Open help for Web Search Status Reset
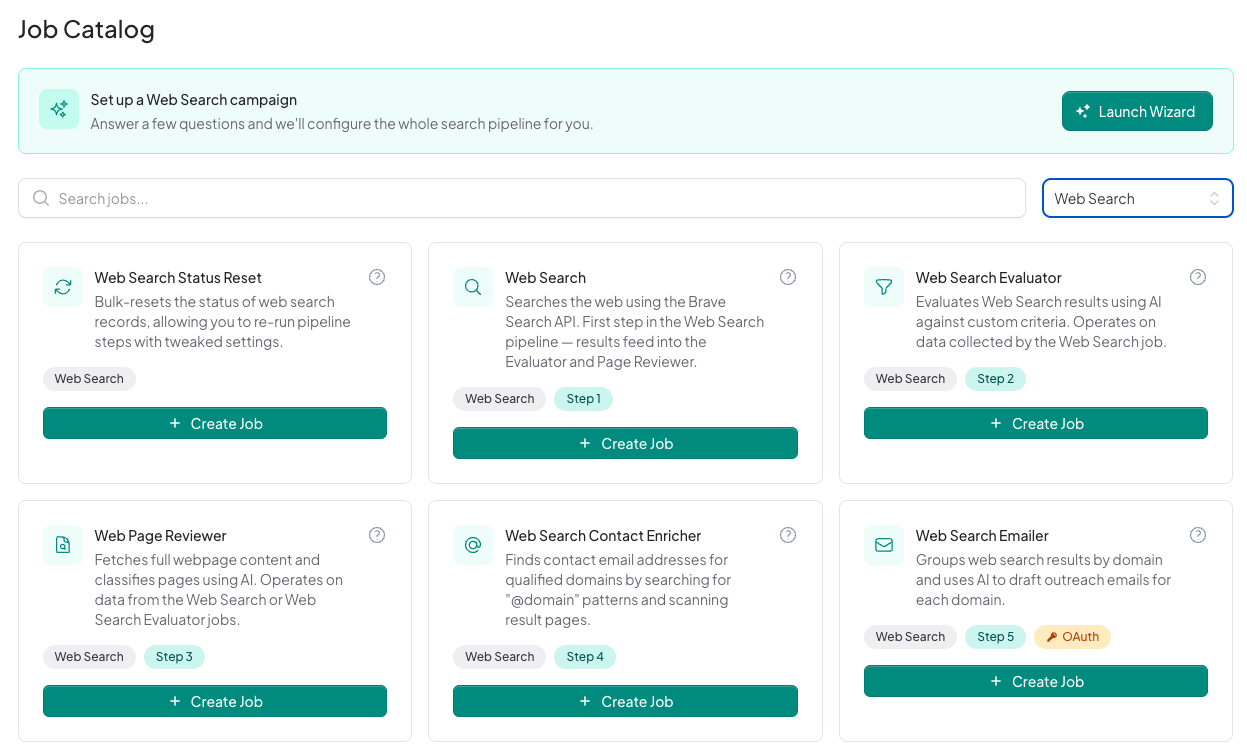Image resolution: width=1247 pixels, height=756 pixels. 377,277
